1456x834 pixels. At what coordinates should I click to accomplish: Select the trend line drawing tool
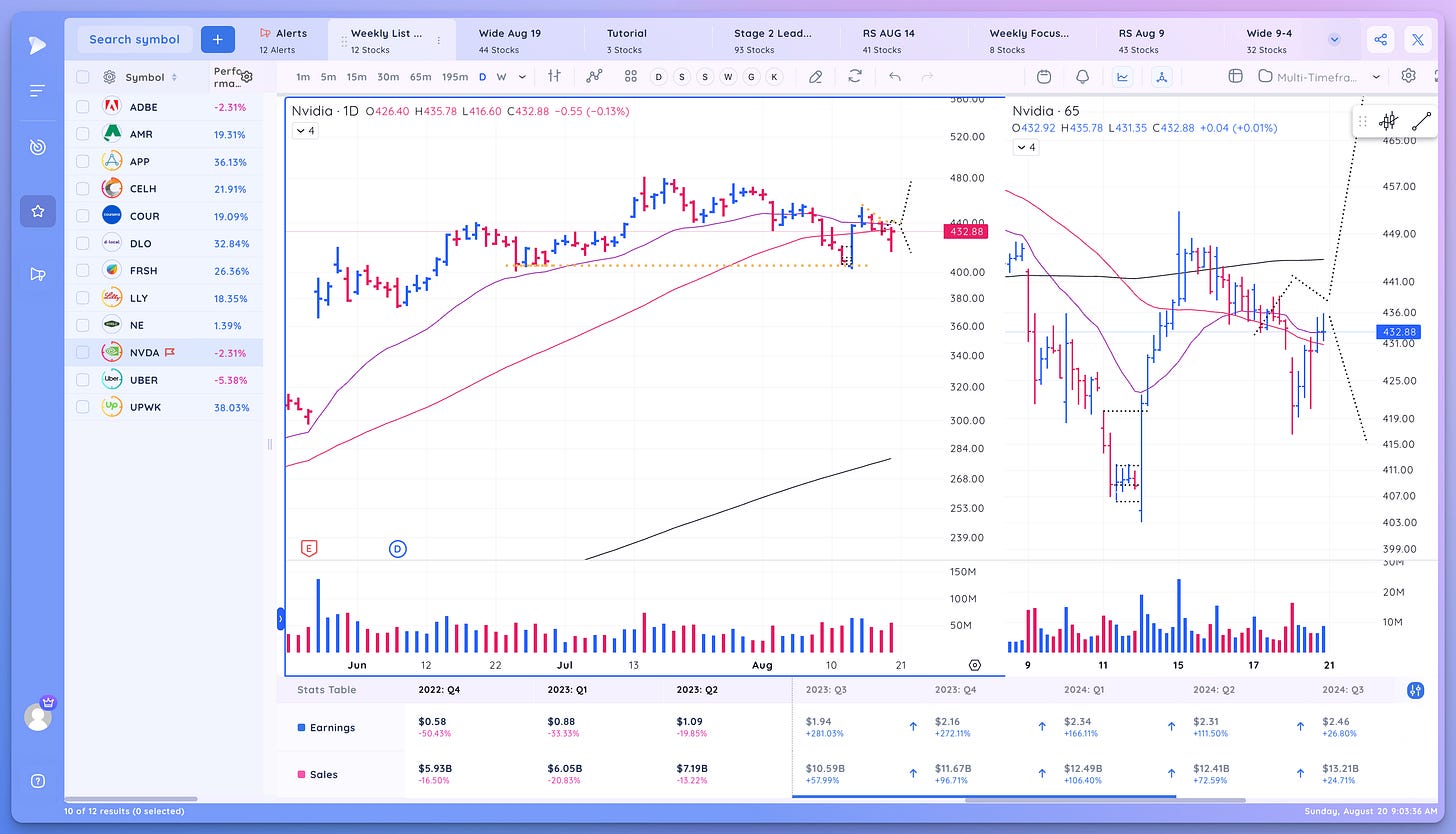[x=1421, y=122]
